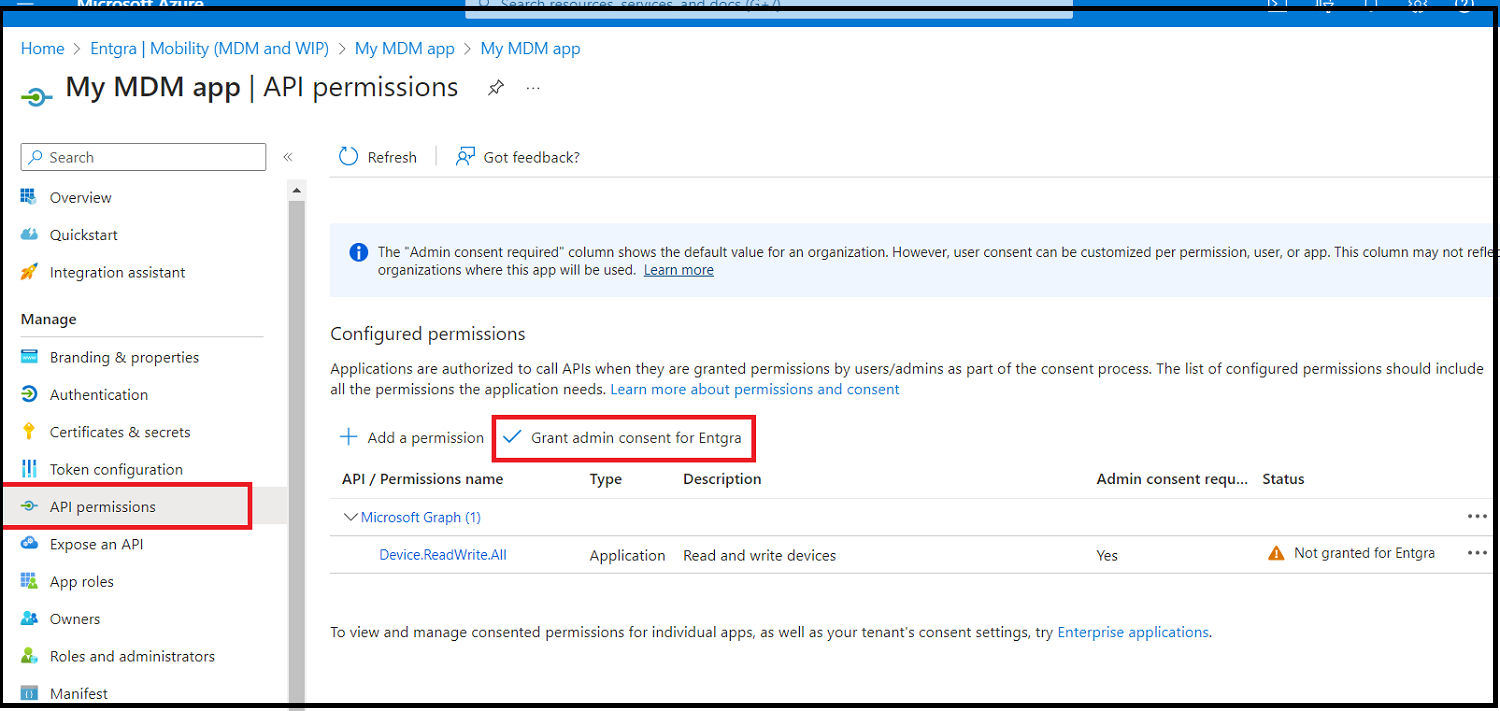Screen dimensions: 1500x711
Task: Click the Admin consent requ... column header
Action: point(1172,479)
